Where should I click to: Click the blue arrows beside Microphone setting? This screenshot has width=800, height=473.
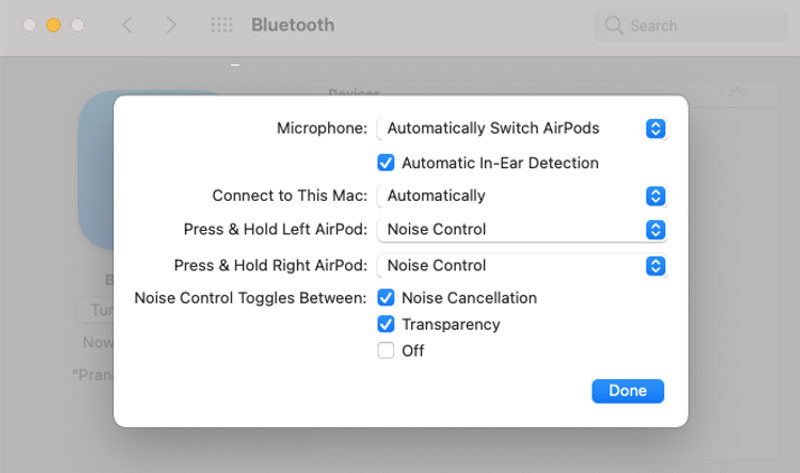[656, 129]
